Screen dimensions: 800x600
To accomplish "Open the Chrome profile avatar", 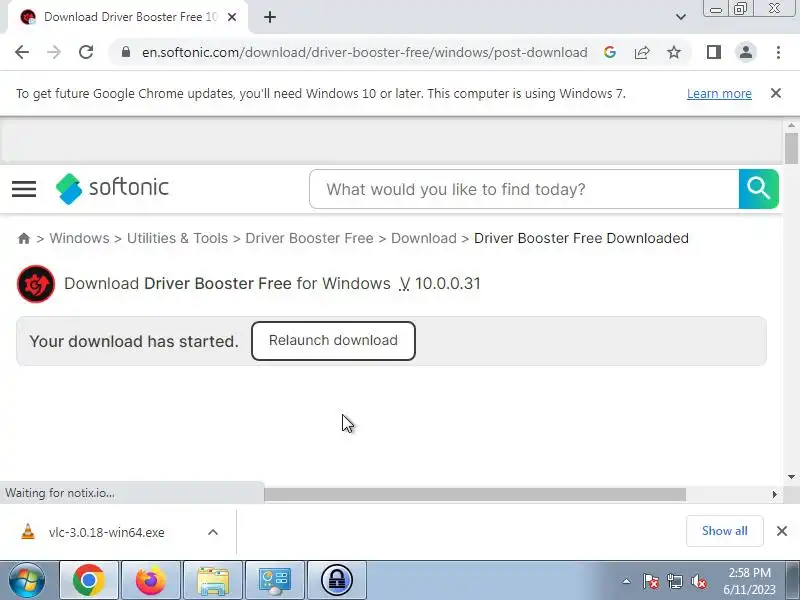I will (x=746, y=52).
